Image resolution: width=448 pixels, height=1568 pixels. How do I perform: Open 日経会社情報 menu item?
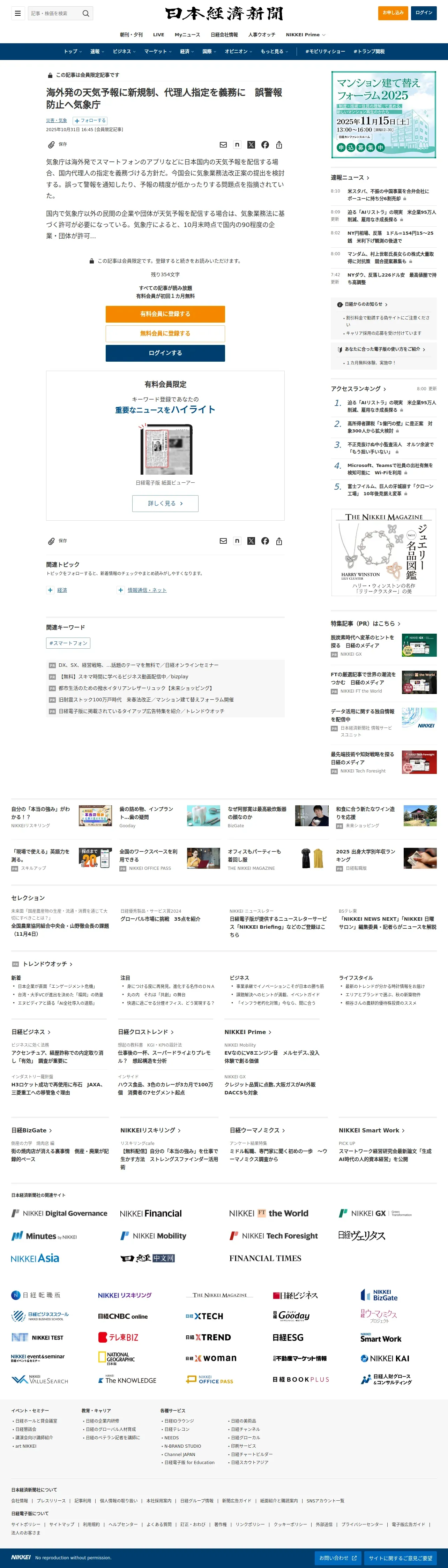coord(224,35)
